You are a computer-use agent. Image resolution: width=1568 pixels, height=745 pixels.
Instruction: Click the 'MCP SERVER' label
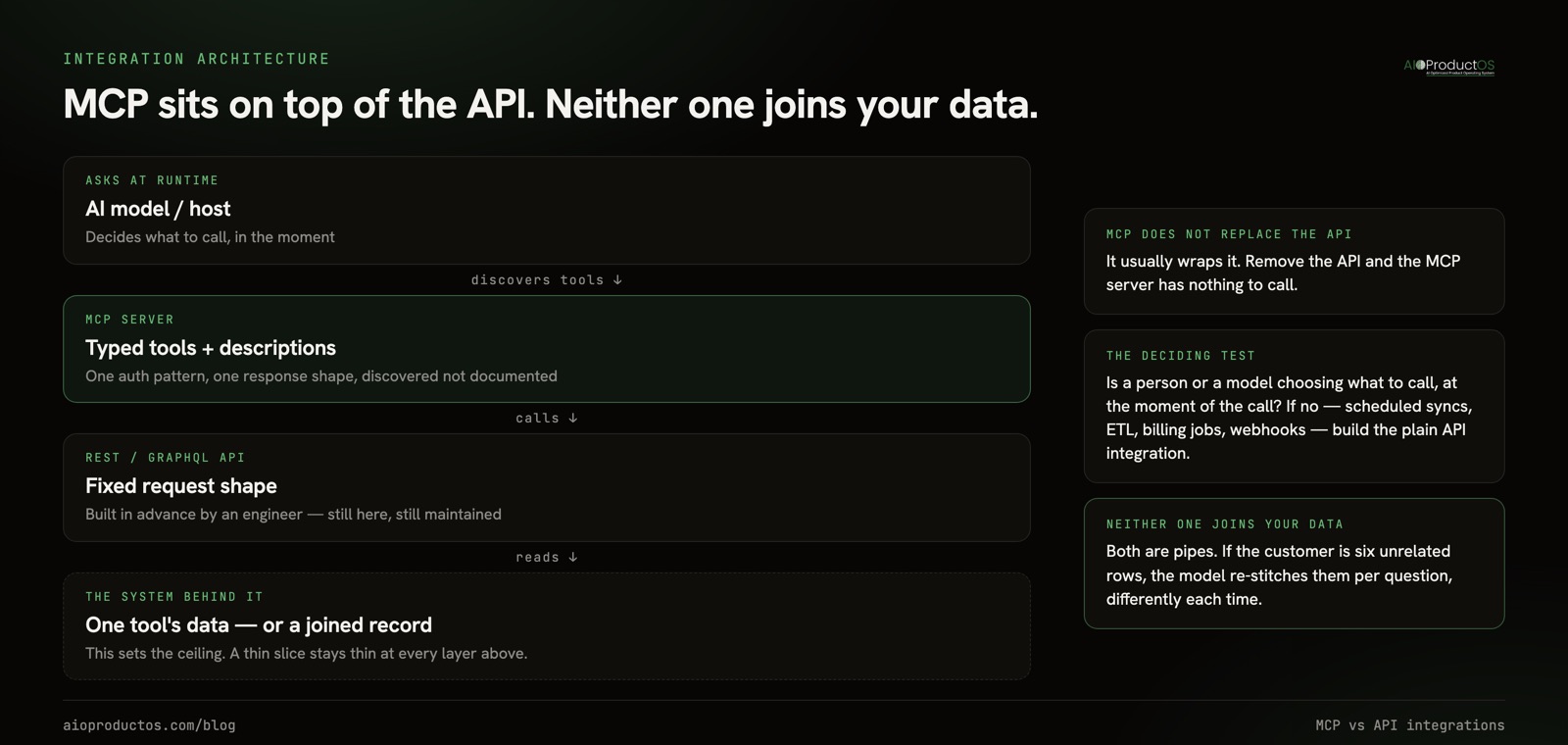[129, 320]
